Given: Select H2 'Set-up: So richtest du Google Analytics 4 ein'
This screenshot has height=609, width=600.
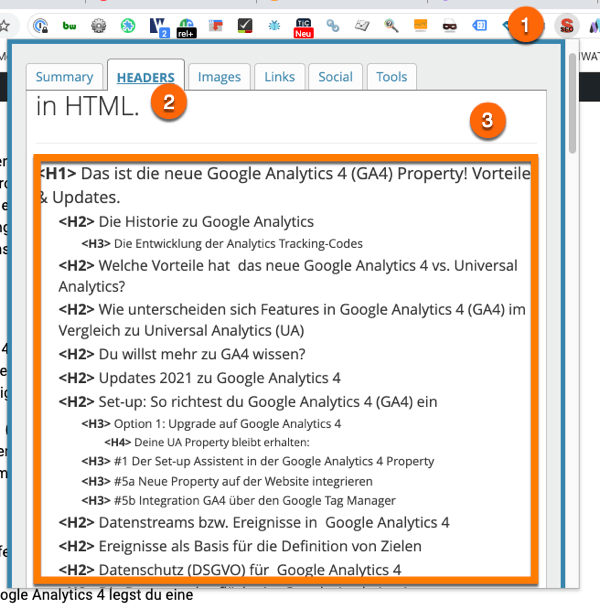Looking at the screenshot, I should point(248,402).
